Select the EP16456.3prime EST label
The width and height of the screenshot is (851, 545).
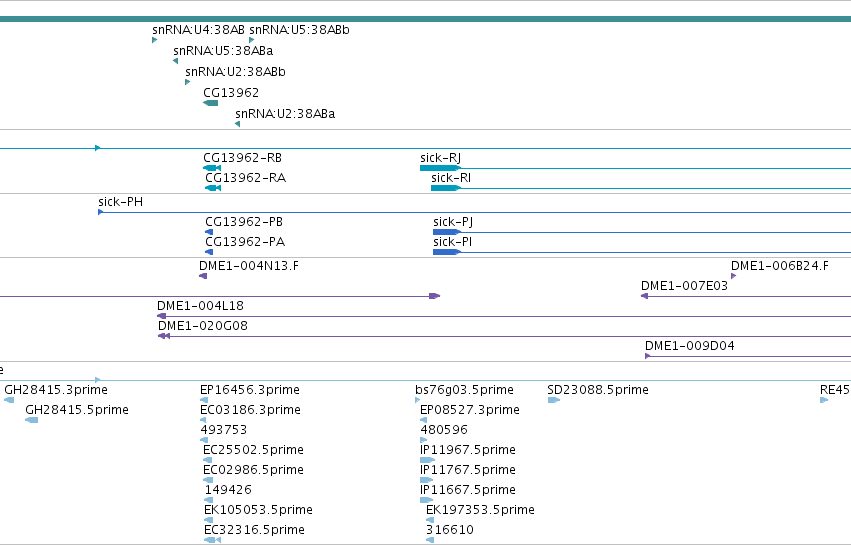pos(250,390)
